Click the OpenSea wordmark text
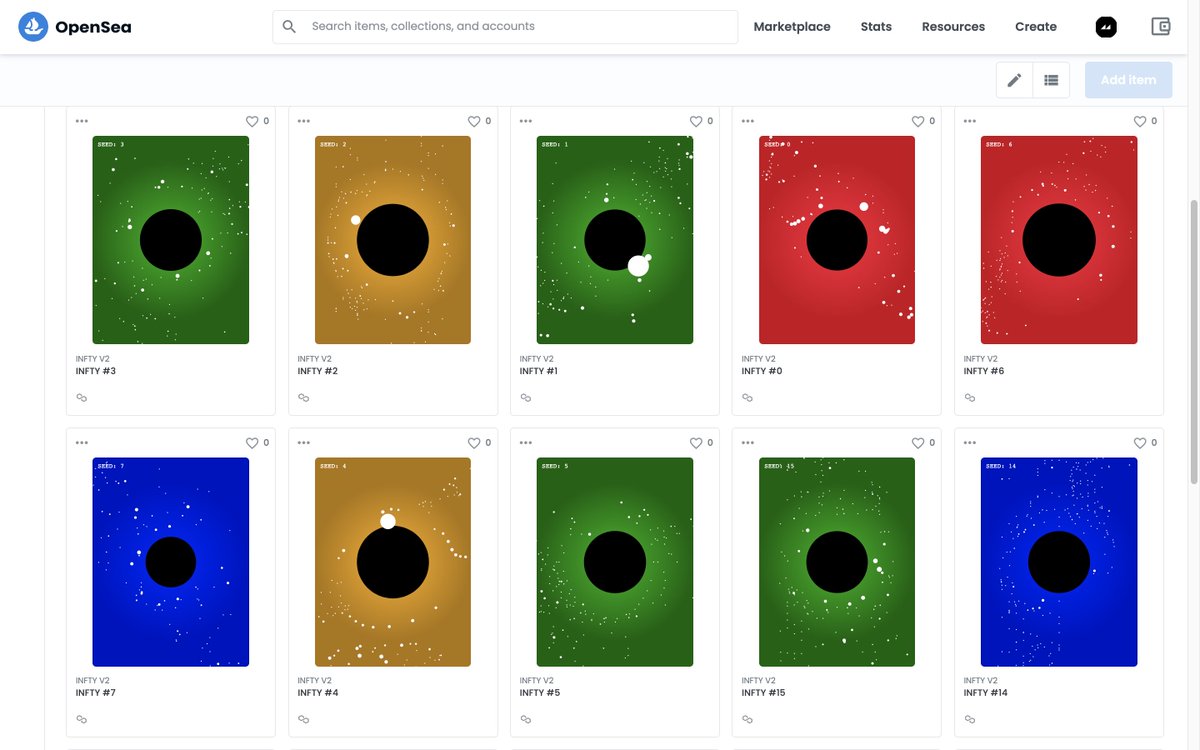The width and height of the screenshot is (1200, 750). pyautogui.click(x=93, y=27)
